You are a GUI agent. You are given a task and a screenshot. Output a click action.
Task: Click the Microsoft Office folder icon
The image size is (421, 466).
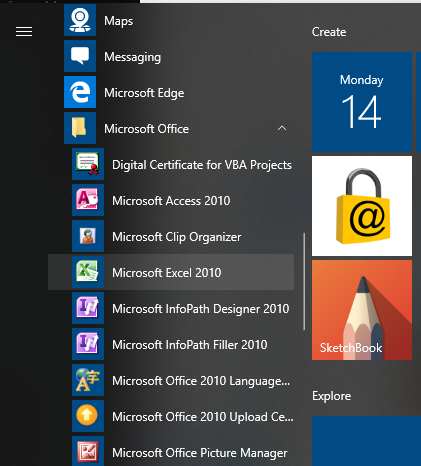(80, 128)
